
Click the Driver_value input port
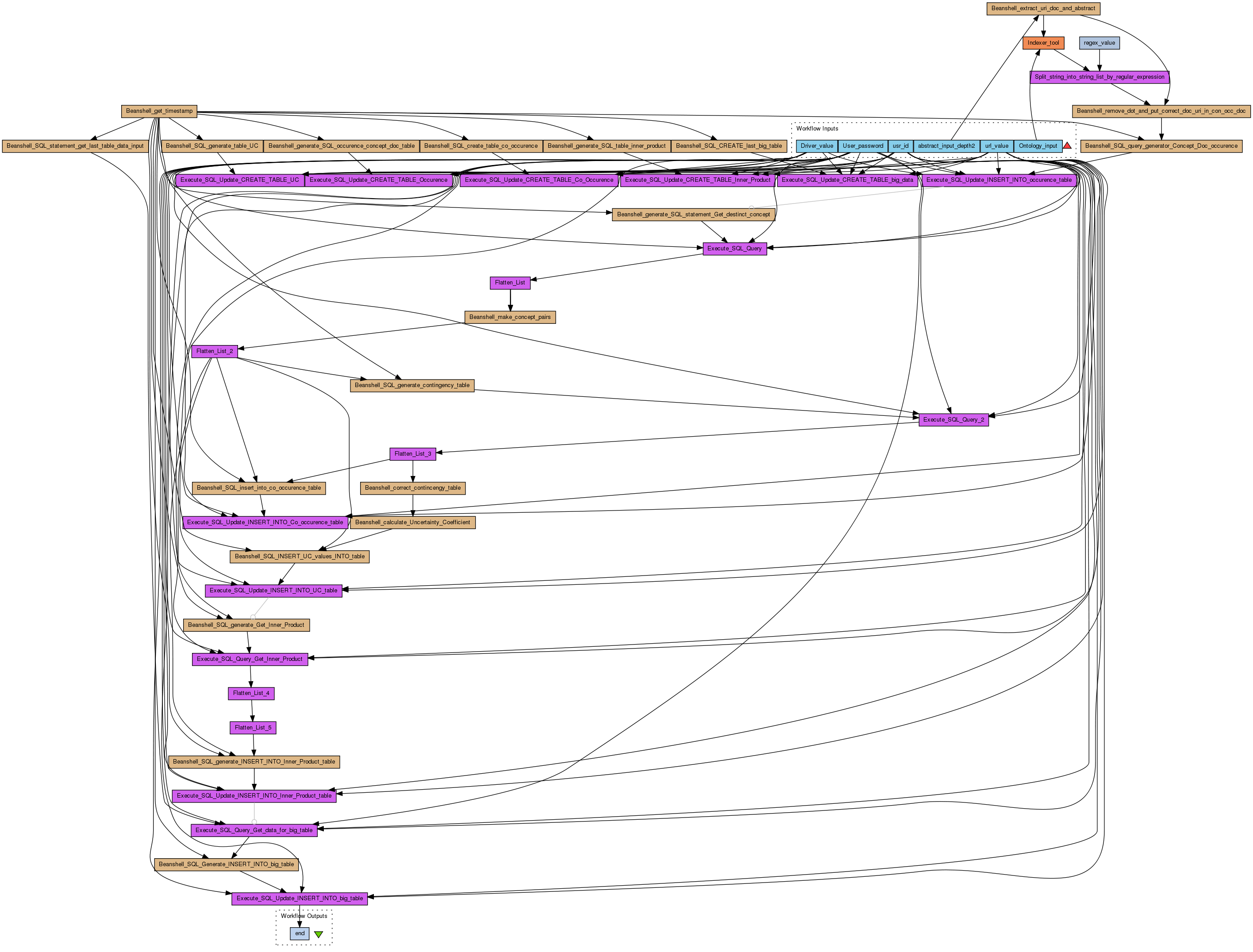click(x=817, y=146)
